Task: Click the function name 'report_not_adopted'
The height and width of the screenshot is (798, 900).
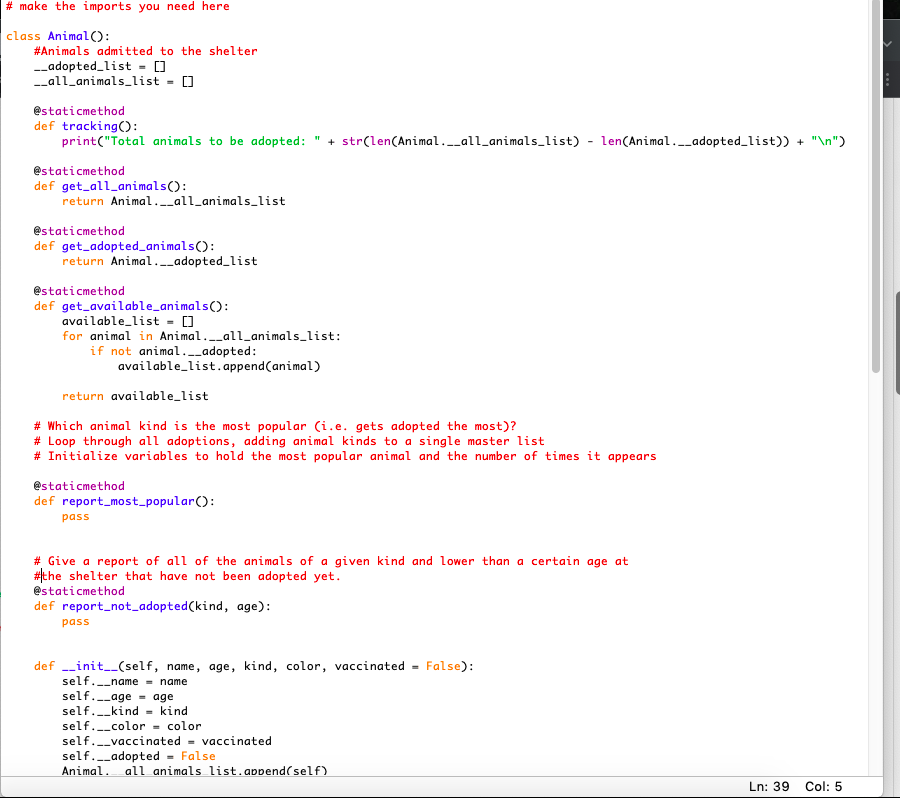Action: pos(125,606)
